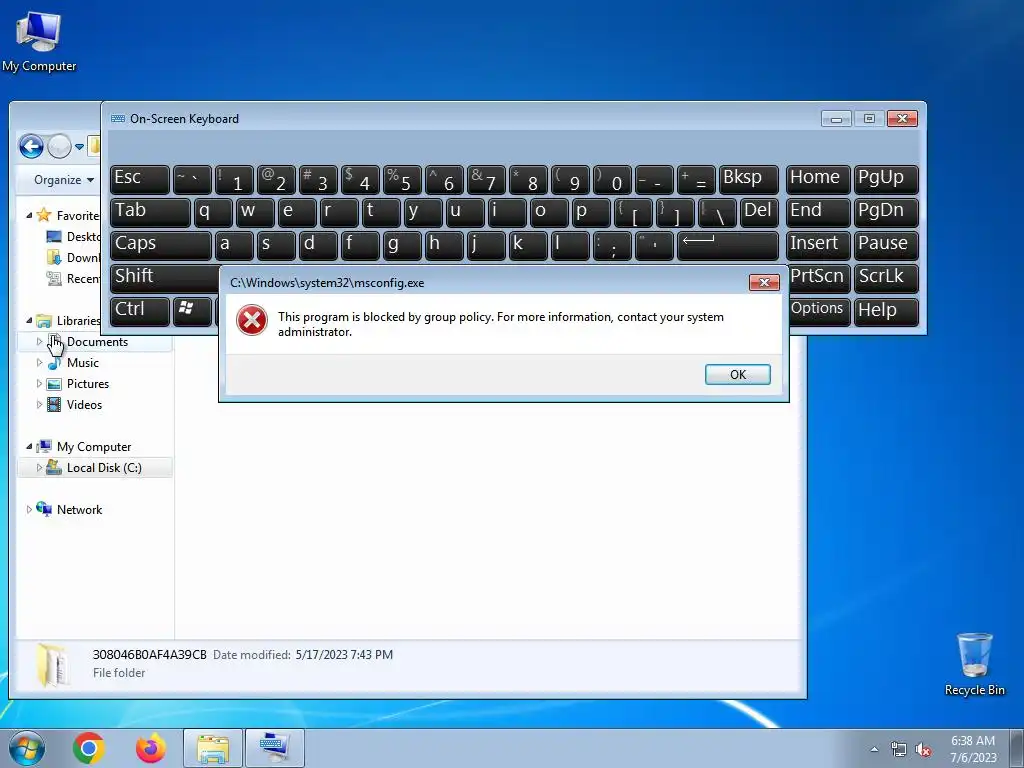
Task: Toggle the ScrLk key on On-Screen Keyboard
Action: tap(886, 277)
